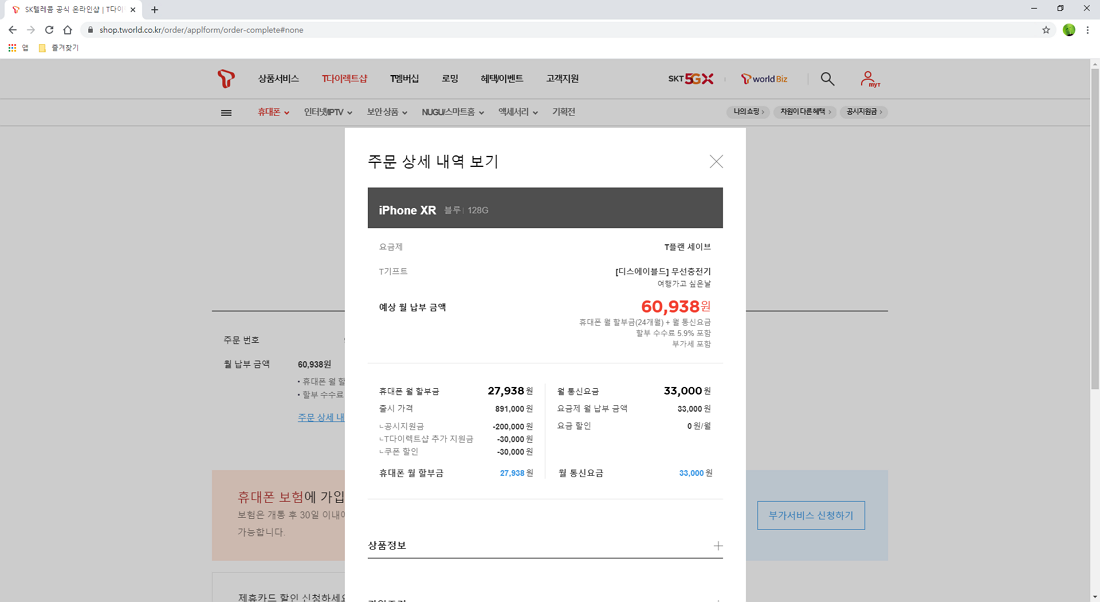Click the 891,000 원 출시 가격 value
Image resolution: width=1100 pixels, height=602 pixels.
point(514,409)
